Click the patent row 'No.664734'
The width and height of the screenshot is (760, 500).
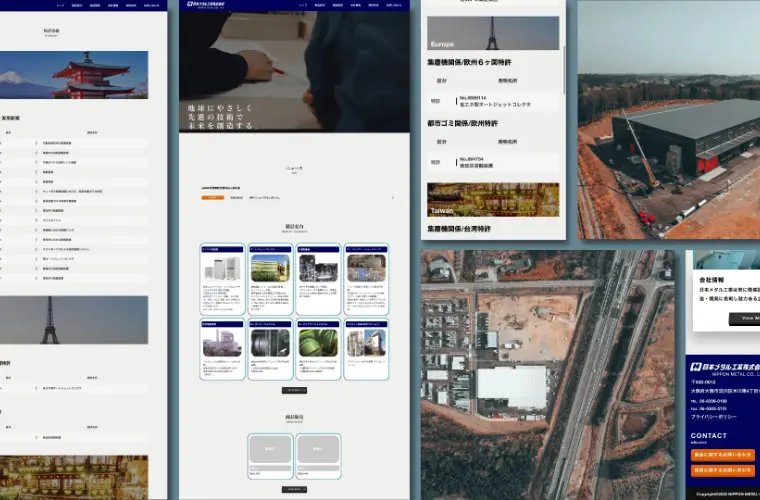point(493,162)
